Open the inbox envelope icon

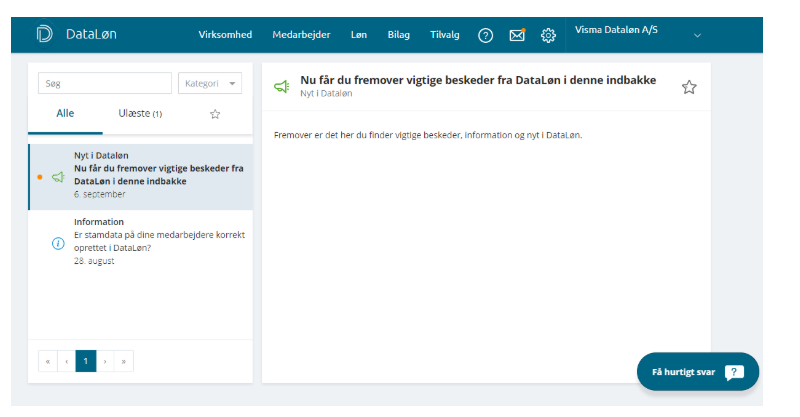pyautogui.click(x=517, y=35)
